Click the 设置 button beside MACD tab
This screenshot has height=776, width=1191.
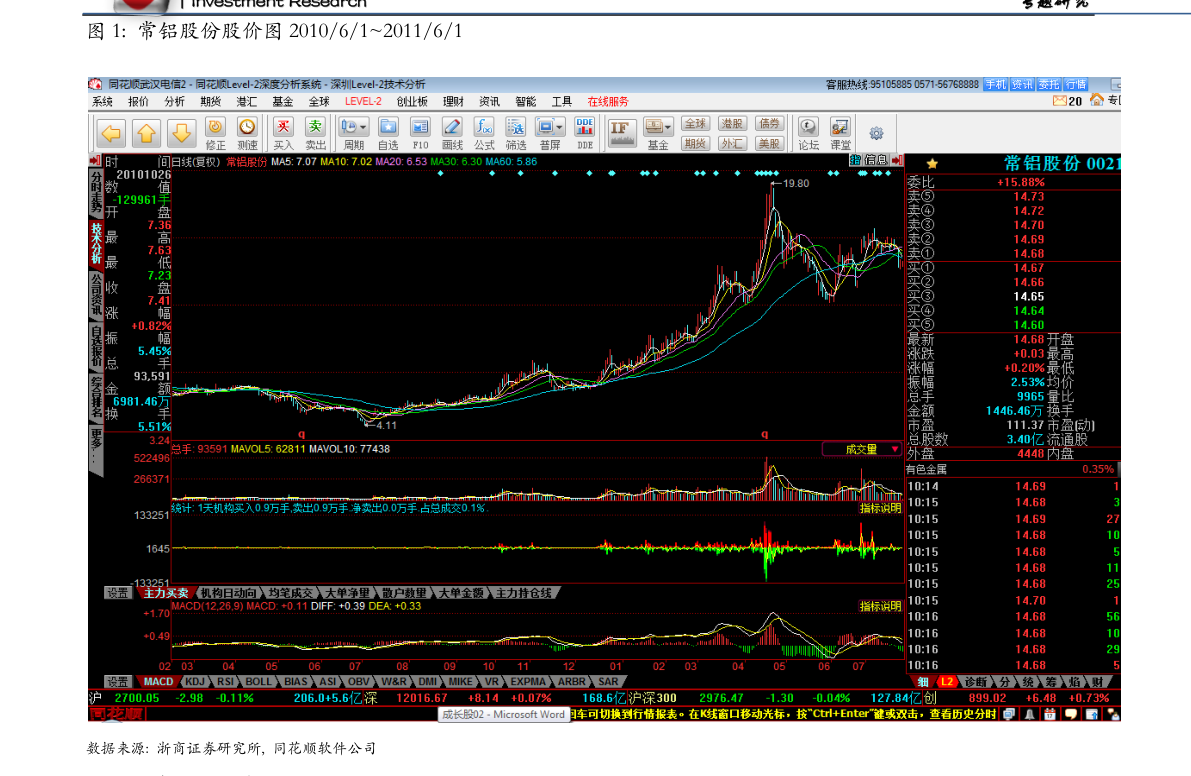pos(118,682)
